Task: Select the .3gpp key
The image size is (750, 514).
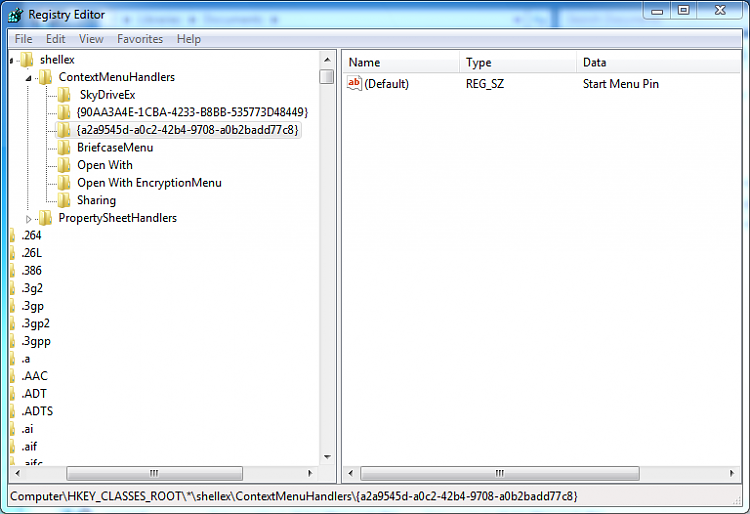Action: click(36, 341)
